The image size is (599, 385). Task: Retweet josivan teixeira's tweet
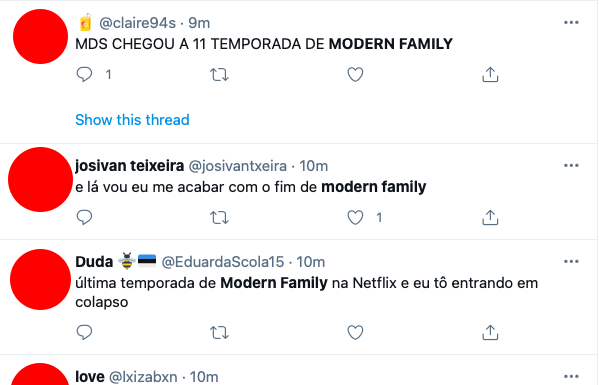(219, 218)
